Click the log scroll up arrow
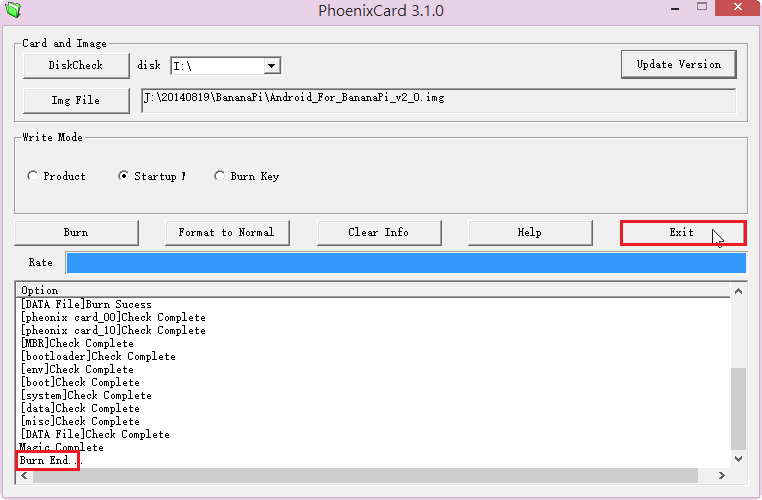This screenshot has height=500, width=762. click(x=738, y=292)
